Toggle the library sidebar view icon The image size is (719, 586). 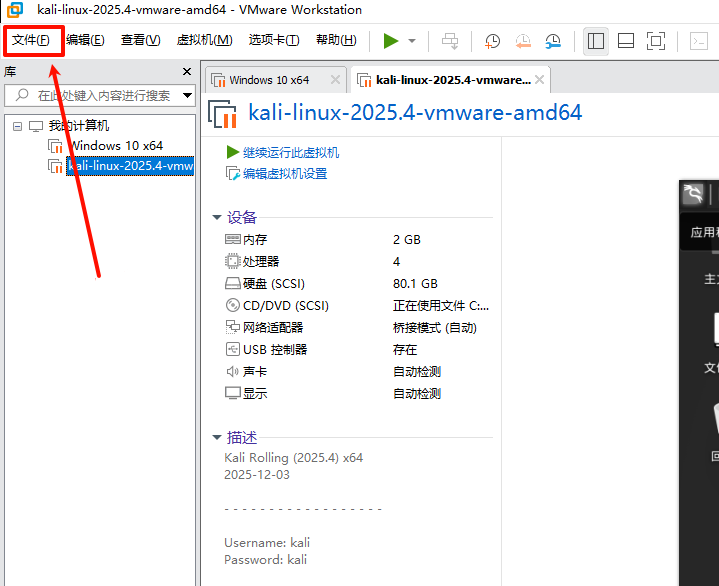(x=596, y=41)
